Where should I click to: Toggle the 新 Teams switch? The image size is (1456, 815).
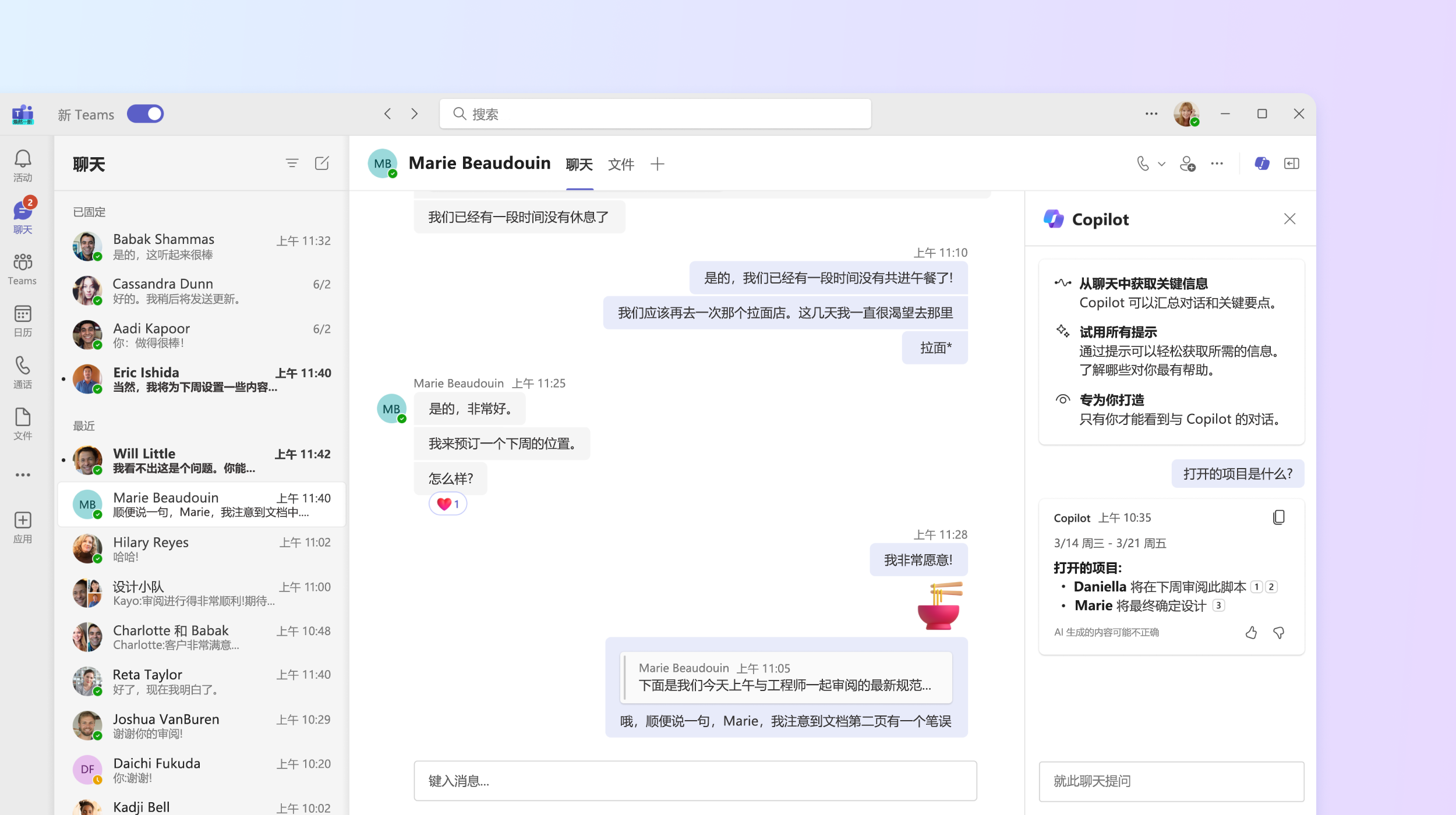point(147,114)
